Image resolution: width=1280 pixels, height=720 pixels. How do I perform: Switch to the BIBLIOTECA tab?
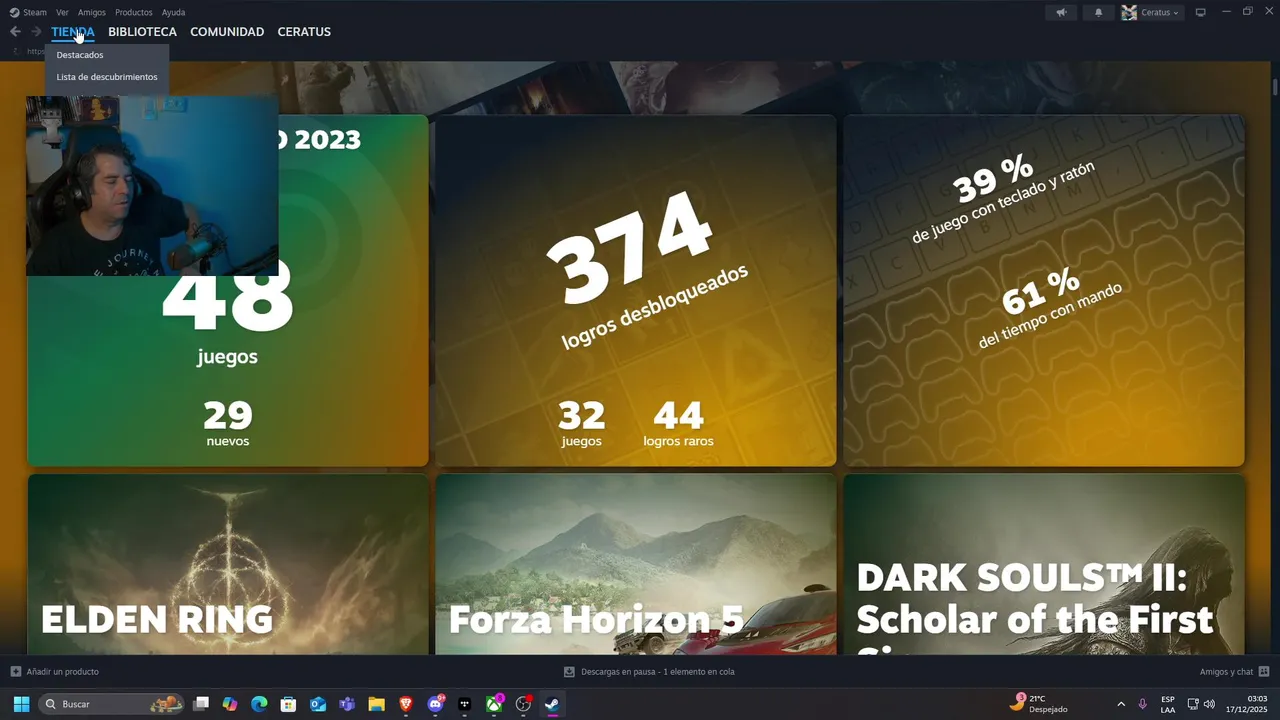click(142, 32)
